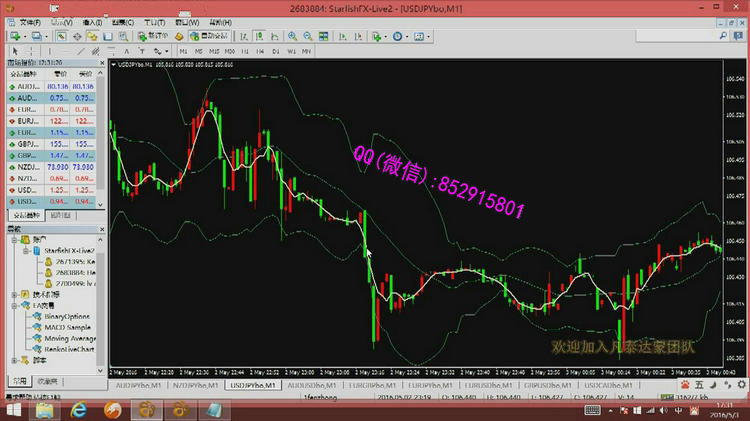This screenshot has height=421, width=750.
Task: Open the dropdown arrow beside New Chart
Action: point(23,36)
